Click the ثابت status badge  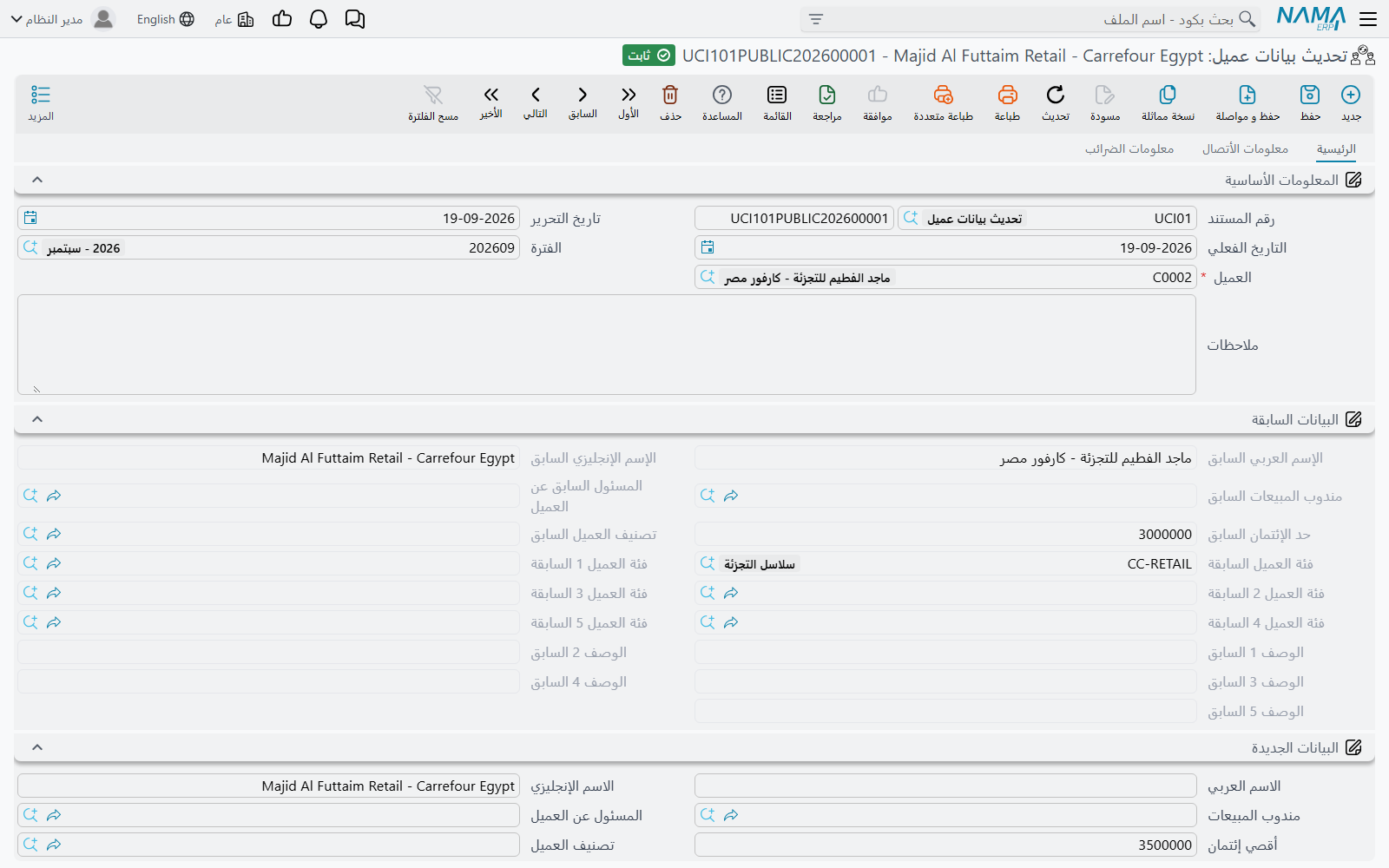648,56
